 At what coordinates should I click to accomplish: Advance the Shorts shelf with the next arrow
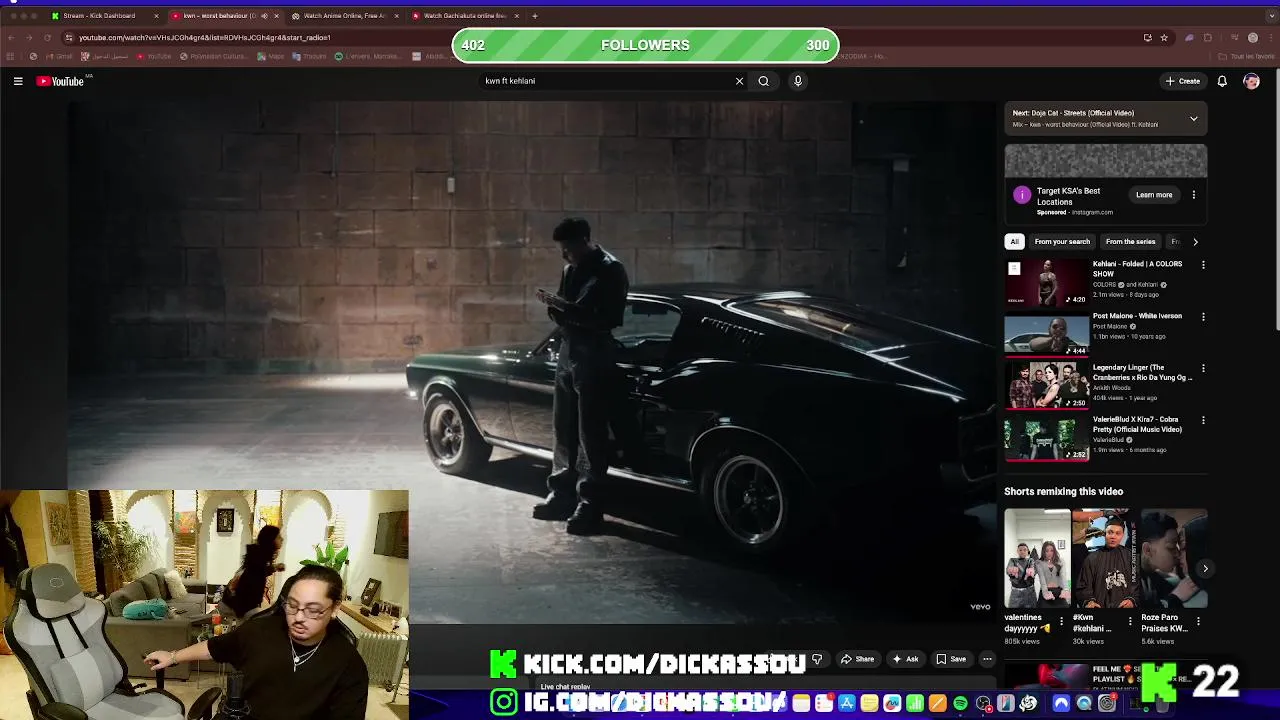point(1205,568)
